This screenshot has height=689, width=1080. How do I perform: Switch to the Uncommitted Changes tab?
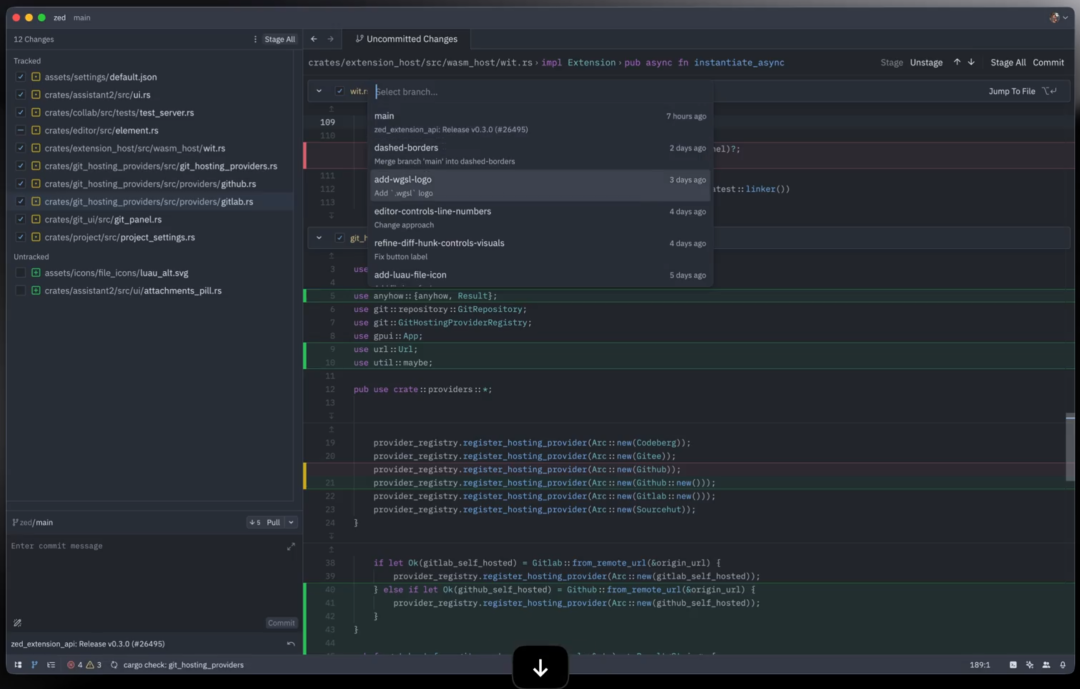pyautogui.click(x=405, y=39)
